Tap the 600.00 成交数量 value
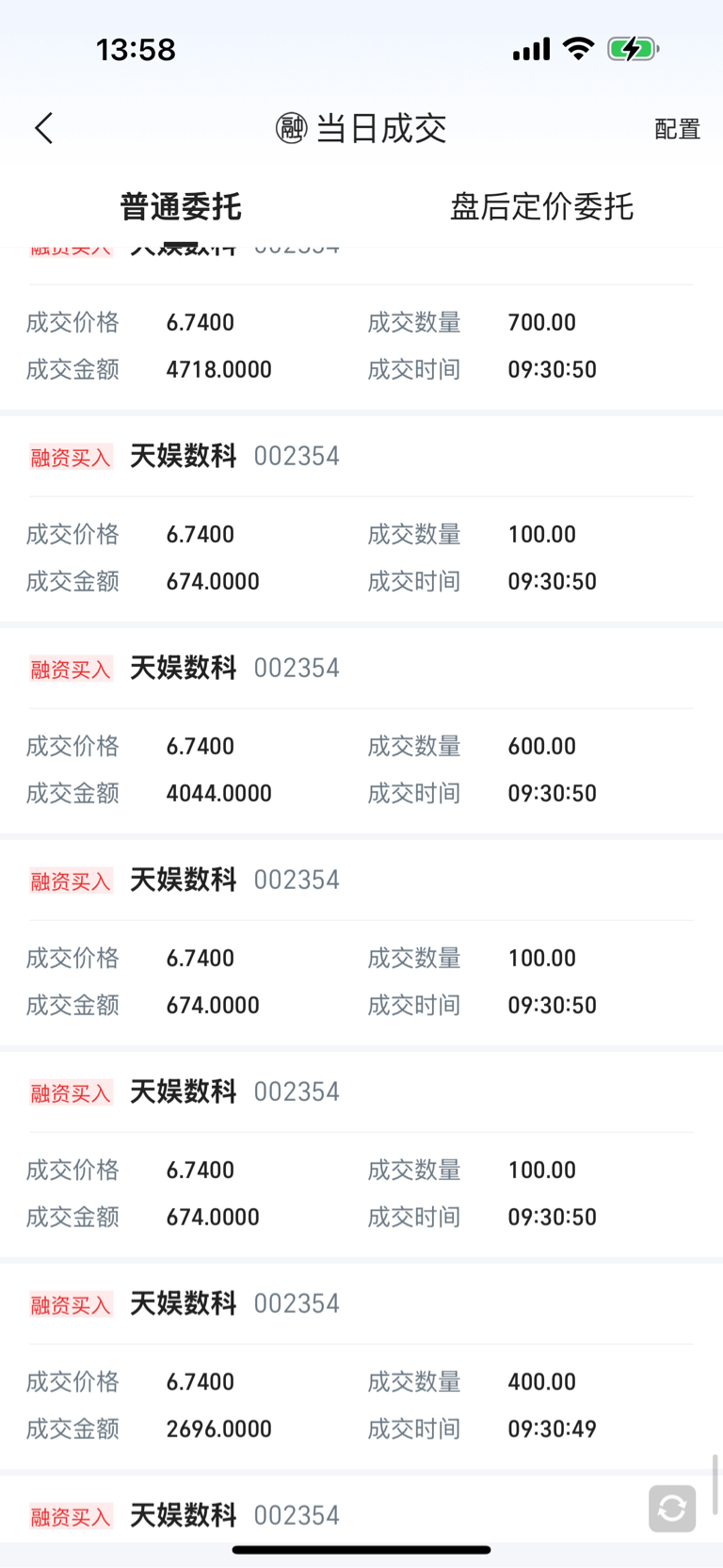723x1568 pixels. click(x=541, y=746)
